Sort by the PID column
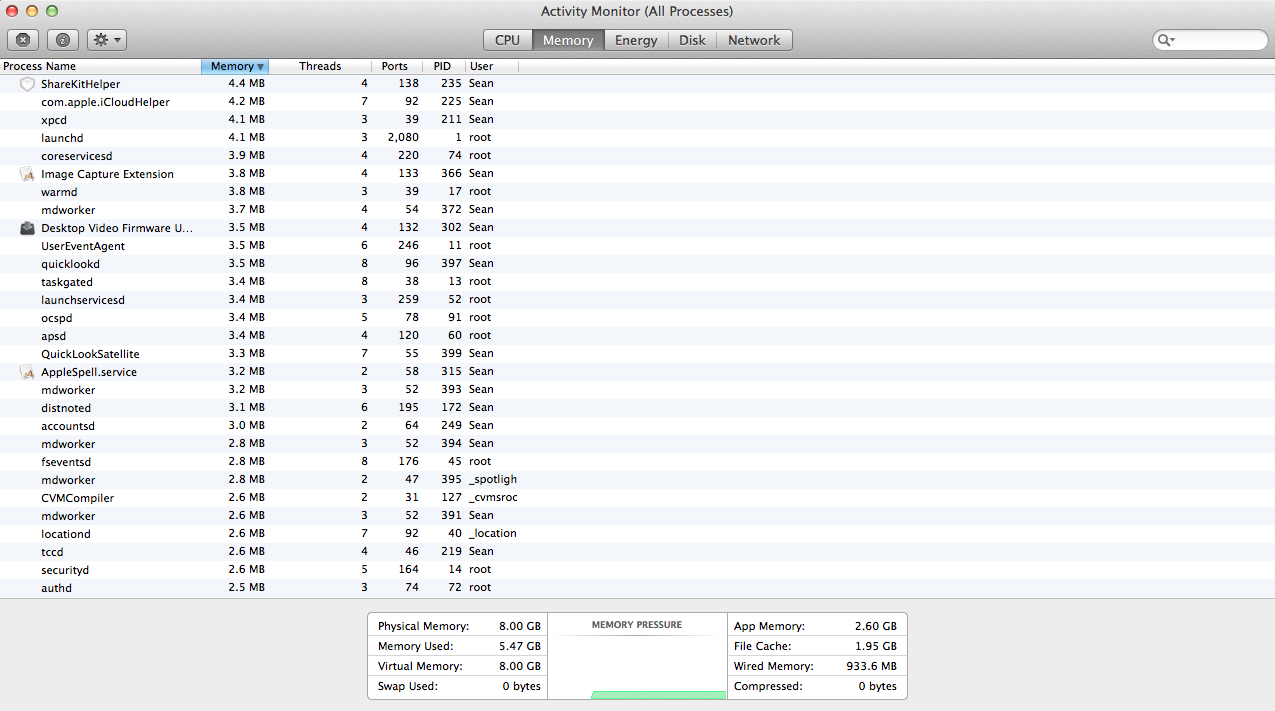Image resolution: width=1275 pixels, height=711 pixels. 444,66
